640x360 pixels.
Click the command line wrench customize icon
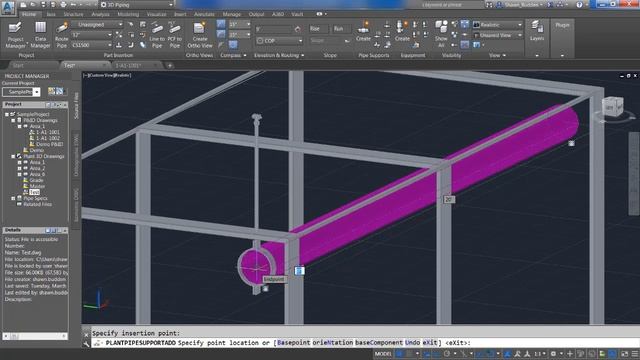(x=86, y=343)
